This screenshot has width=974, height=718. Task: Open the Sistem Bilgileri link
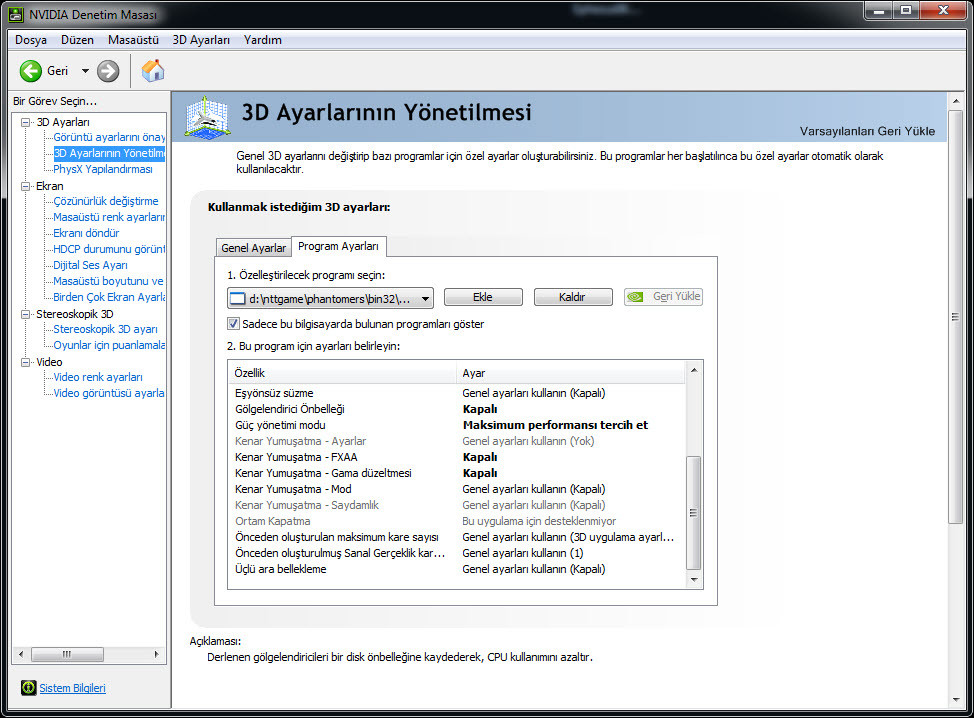click(x=73, y=688)
